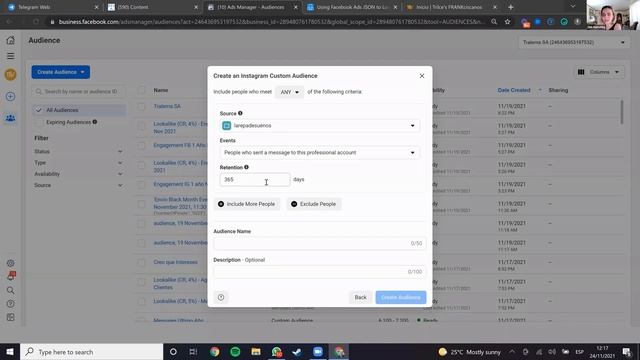Click the Description optional input field
Image resolution: width=640 pixels, height=360 pixels.
[320, 272]
